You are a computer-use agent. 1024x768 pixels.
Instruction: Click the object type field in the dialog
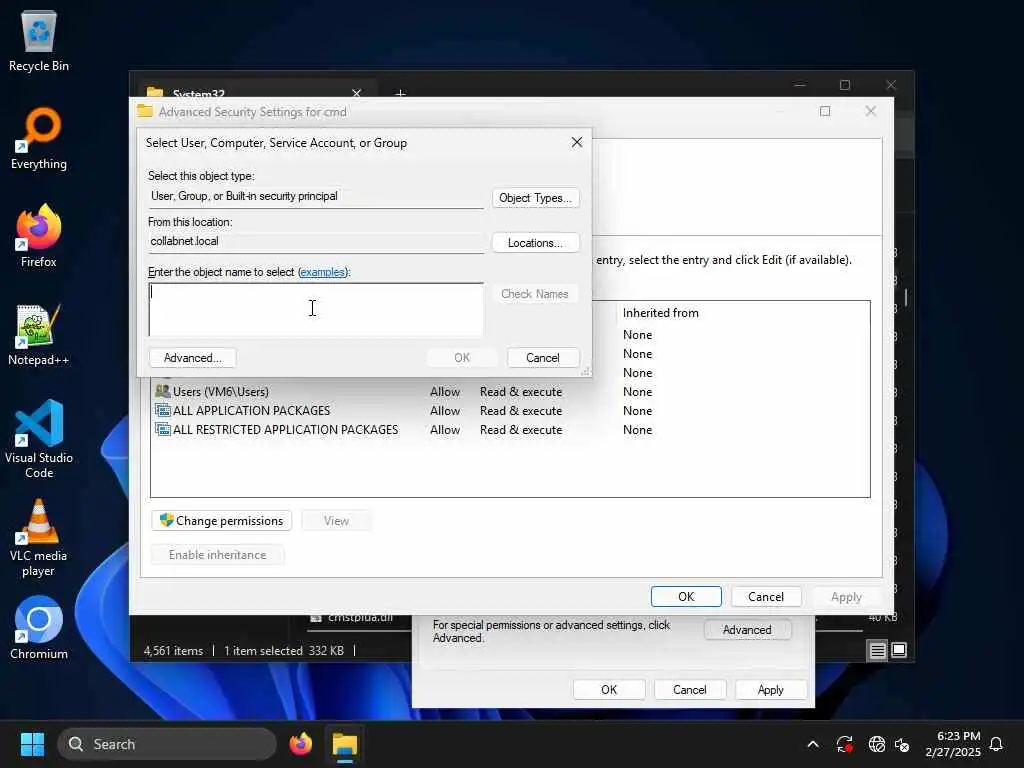click(316, 197)
